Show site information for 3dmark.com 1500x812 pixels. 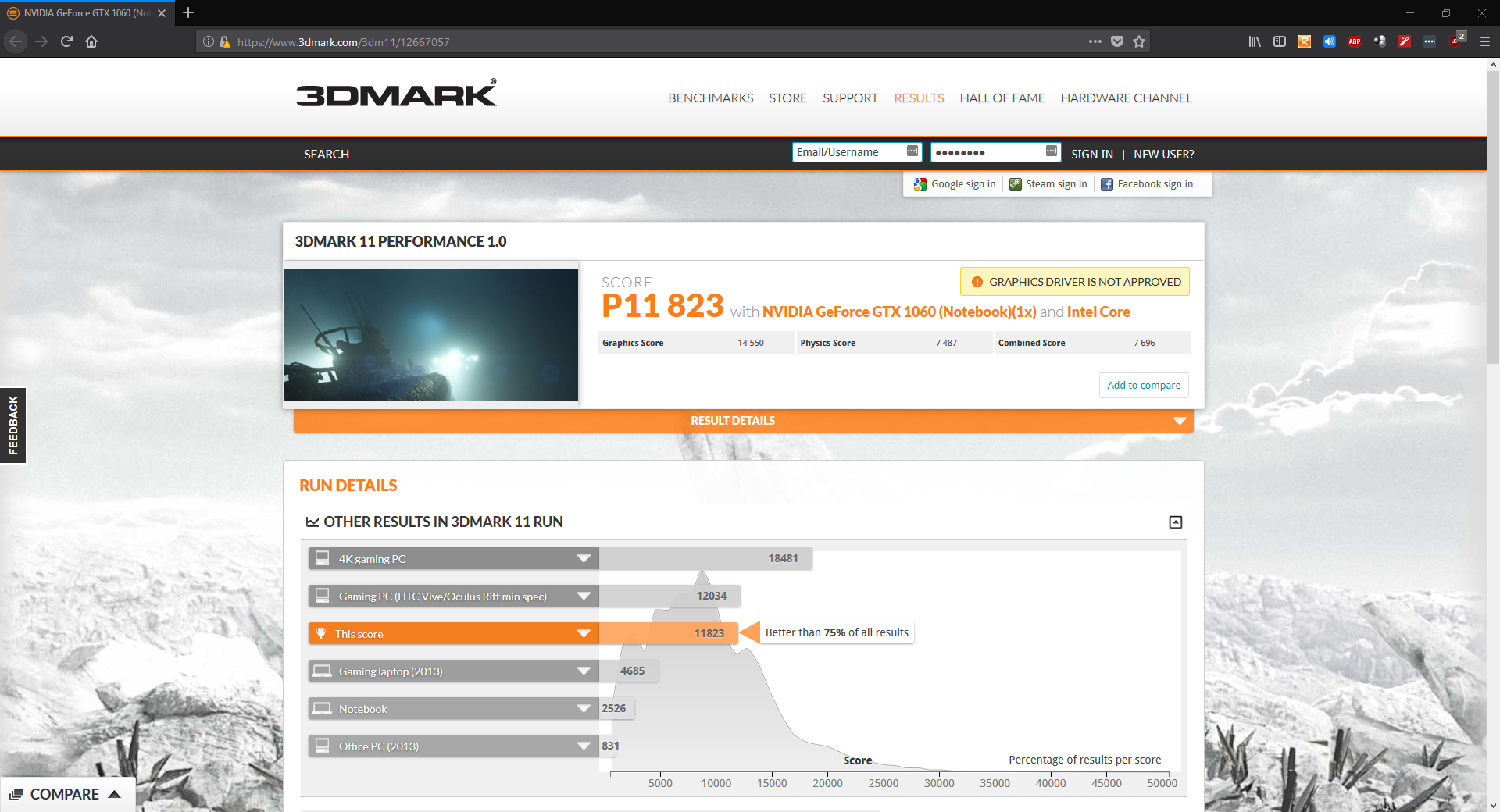point(208,42)
